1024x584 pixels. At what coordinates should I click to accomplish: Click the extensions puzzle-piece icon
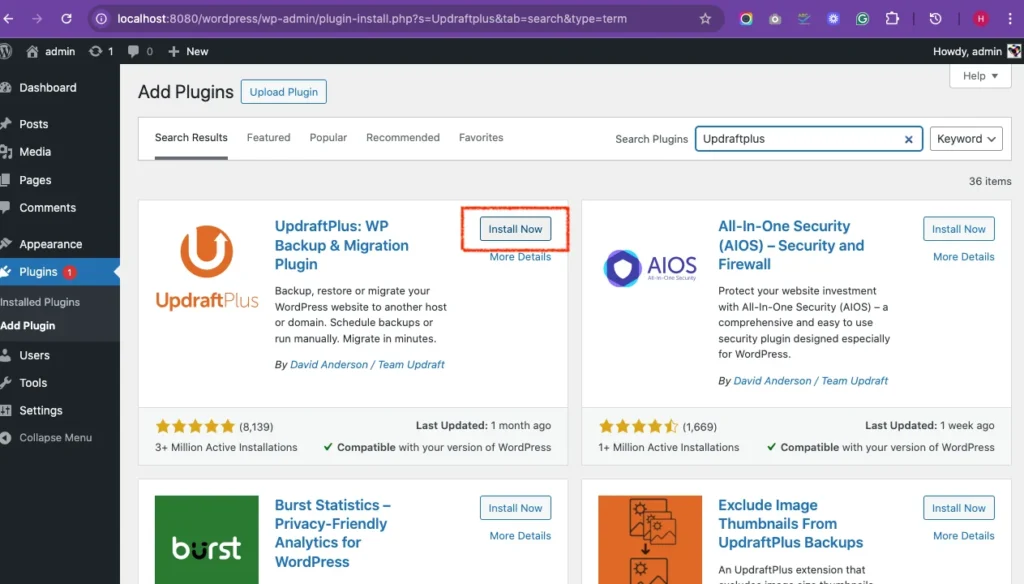[892, 17]
